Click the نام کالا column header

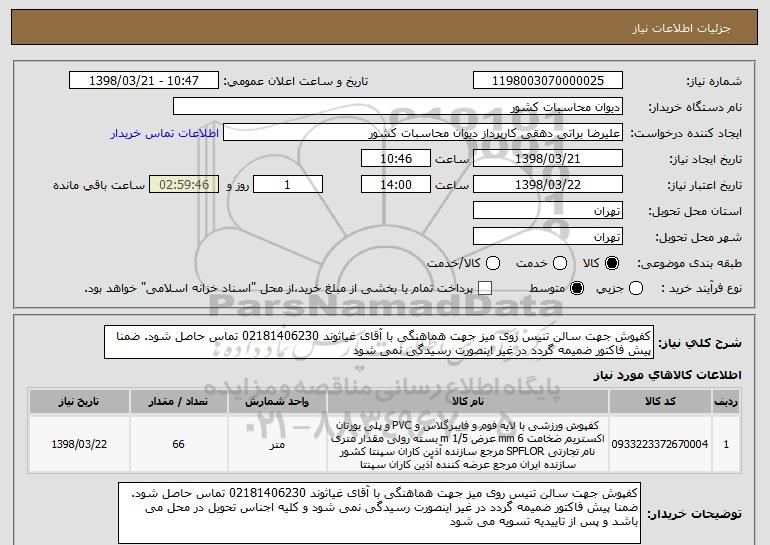468,402
